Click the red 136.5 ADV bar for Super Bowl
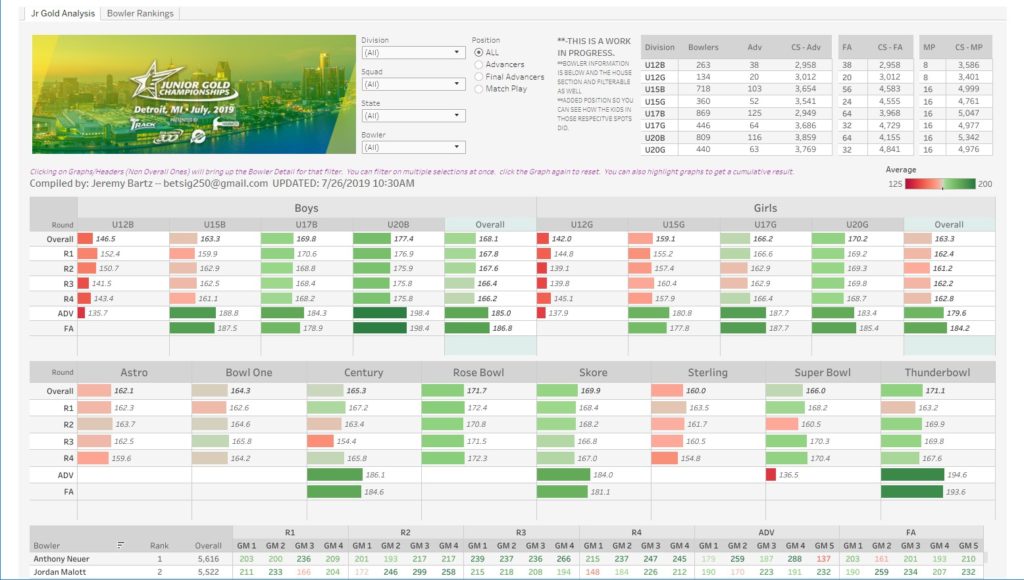This screenshot has height=580, width=1024. pyautogui.click(x=771, y=475)
